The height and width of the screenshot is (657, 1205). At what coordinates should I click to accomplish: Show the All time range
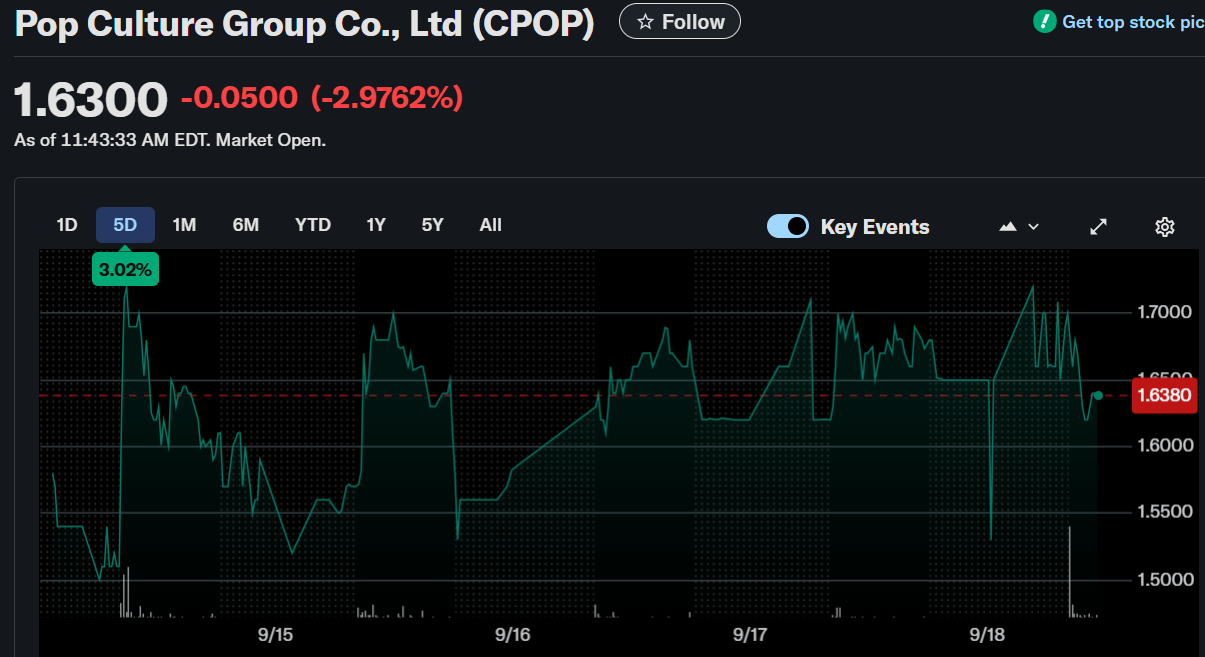[490, 225]
